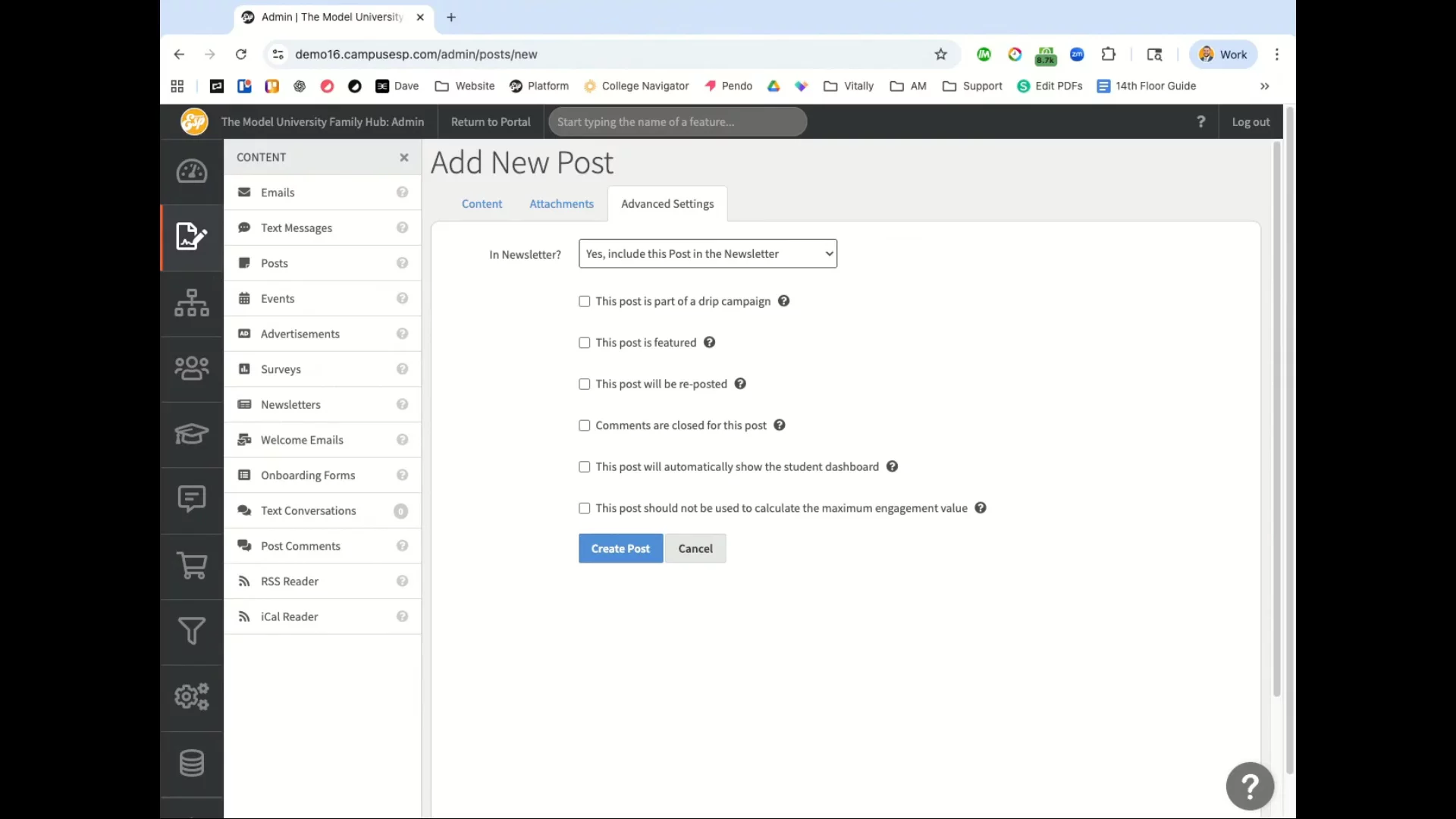Click the org chart hierarchy sidebar icon
Viewport: 1456px width, 819px height.
pyautogui.click(x=191, y=303)
